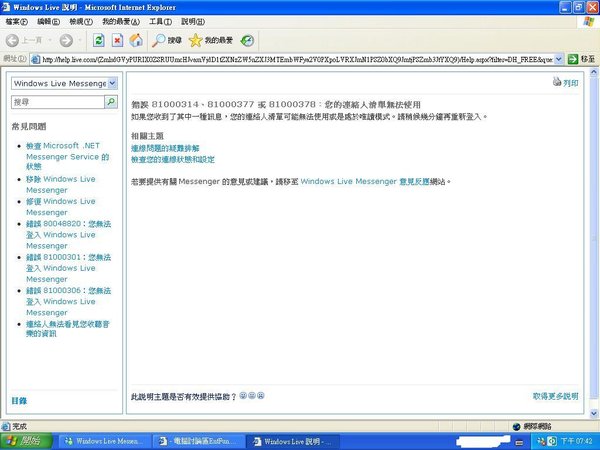Click the 網際網路 zone in status bar
Screen dimensions: 600x450
[532, 426]
